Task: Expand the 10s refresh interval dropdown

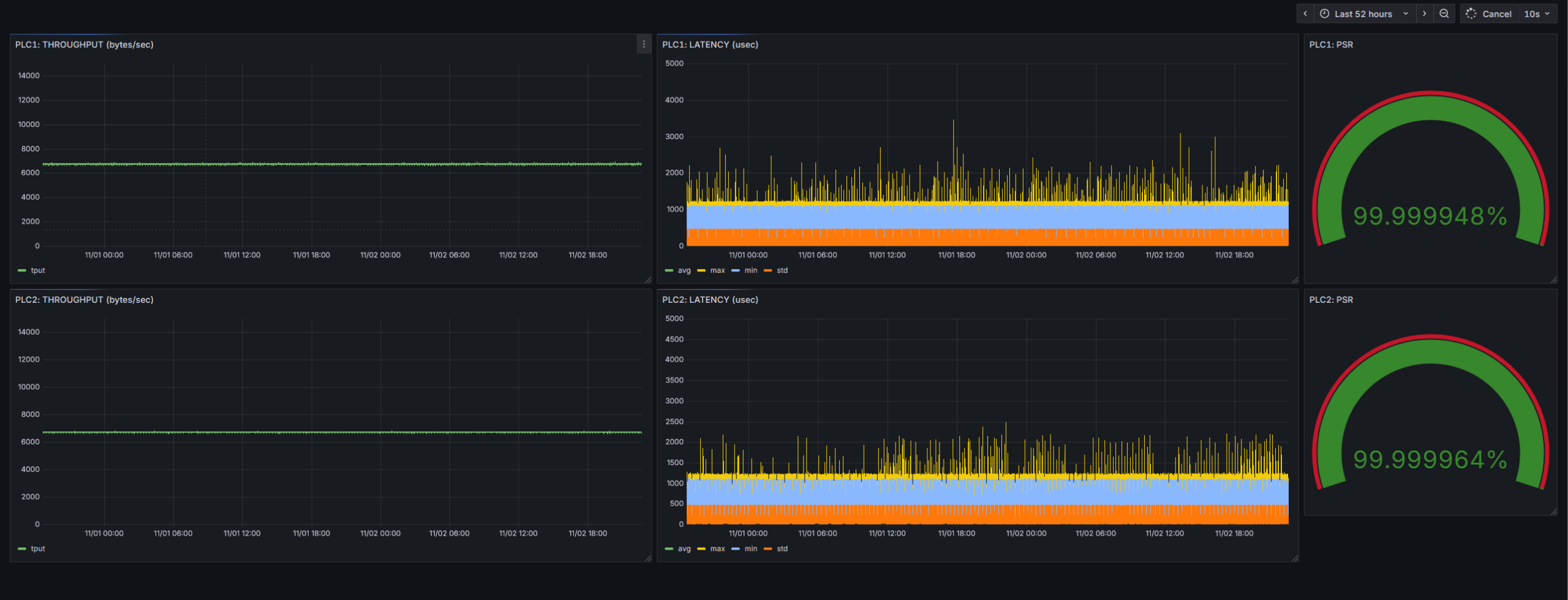Action: tap(1537, 13)
